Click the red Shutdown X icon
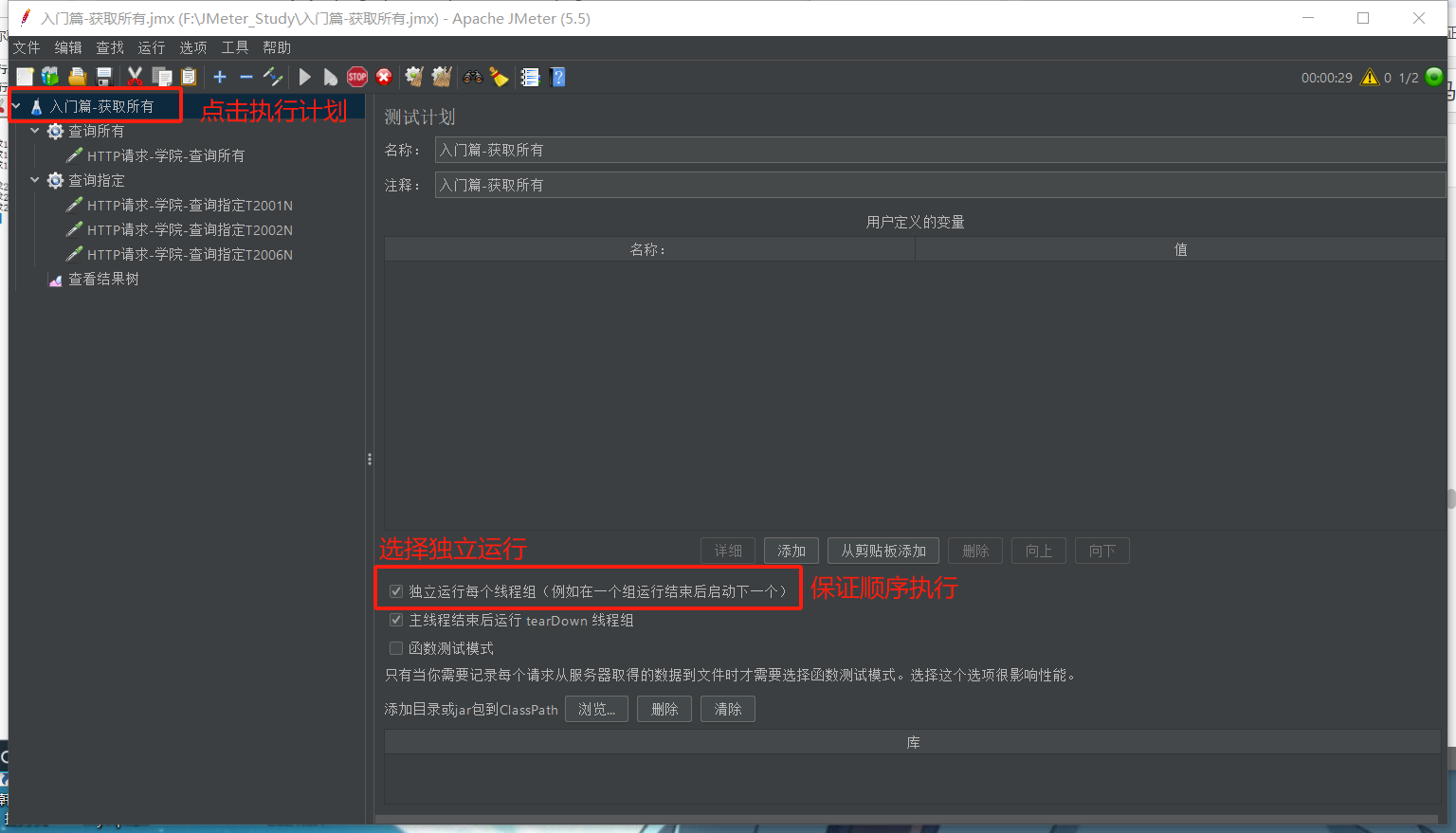This screenshot has width=1456, height=833. [x=384, y=77]
